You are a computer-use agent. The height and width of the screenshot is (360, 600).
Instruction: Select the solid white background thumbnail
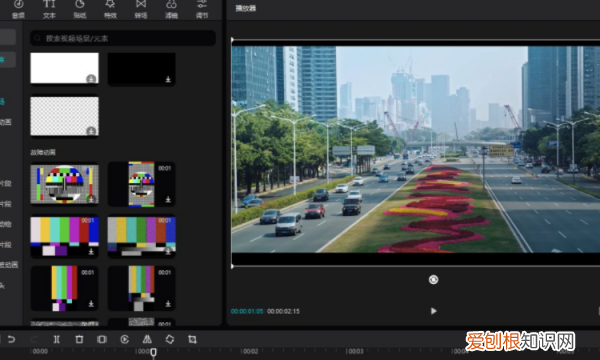coord(64,68)
